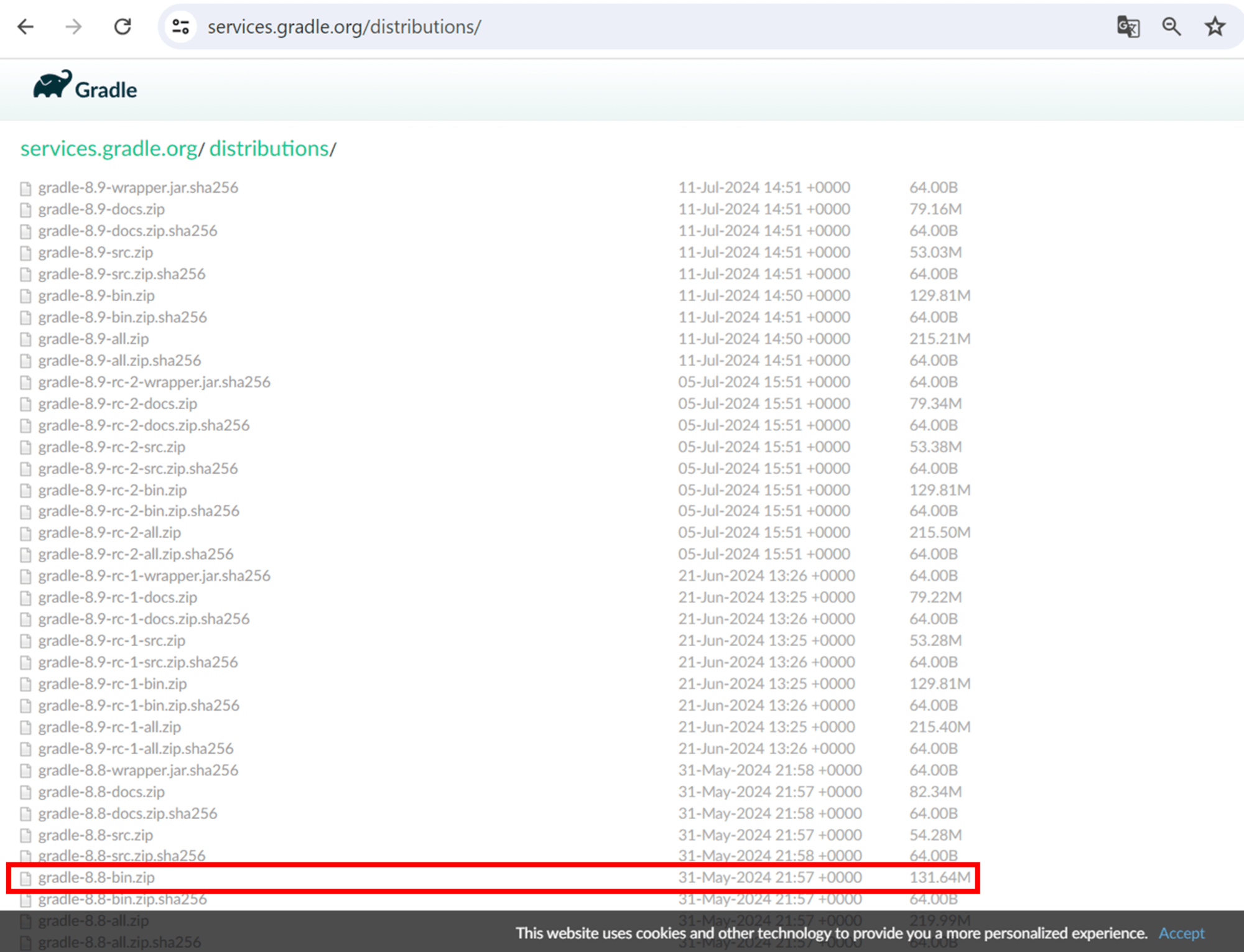Image resolution: width=1244 pixels, height=952 pixels.
Task: Open gradle-8.8-src.zip.sha256
Action: (x=121, y=856)
